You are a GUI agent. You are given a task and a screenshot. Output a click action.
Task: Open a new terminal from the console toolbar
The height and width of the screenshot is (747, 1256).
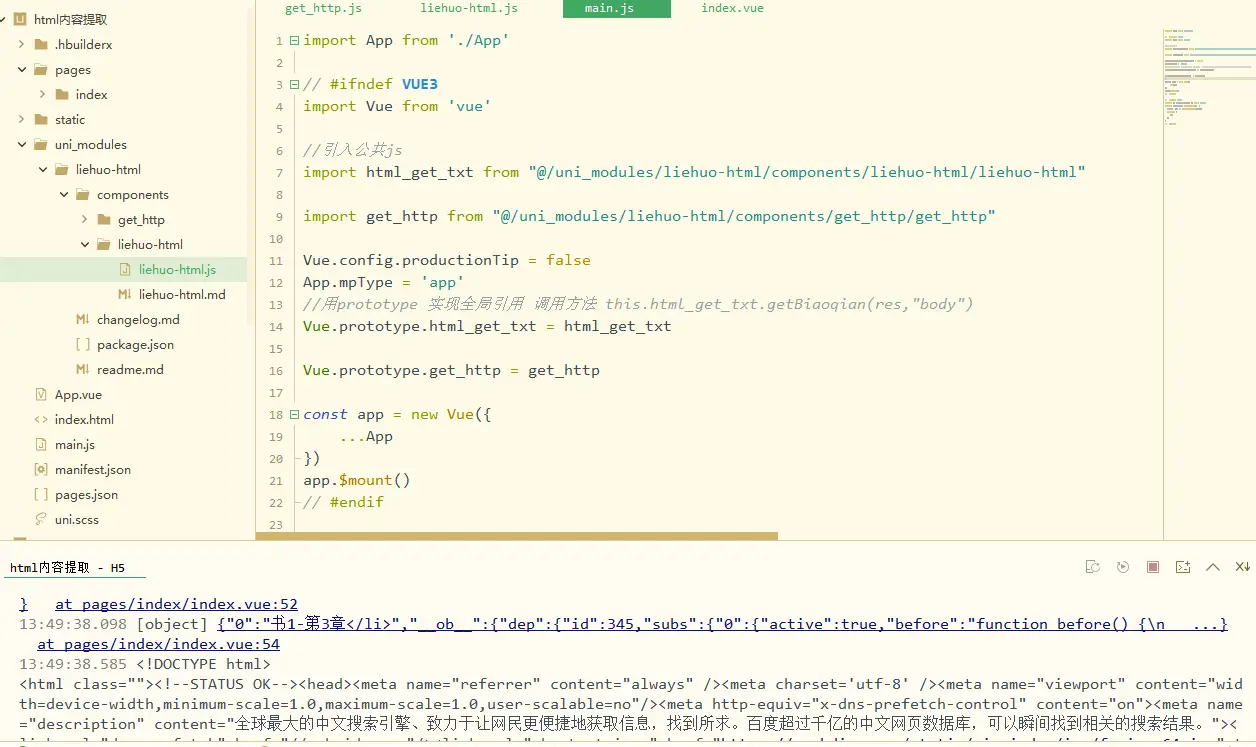(x=1183, y=567)
